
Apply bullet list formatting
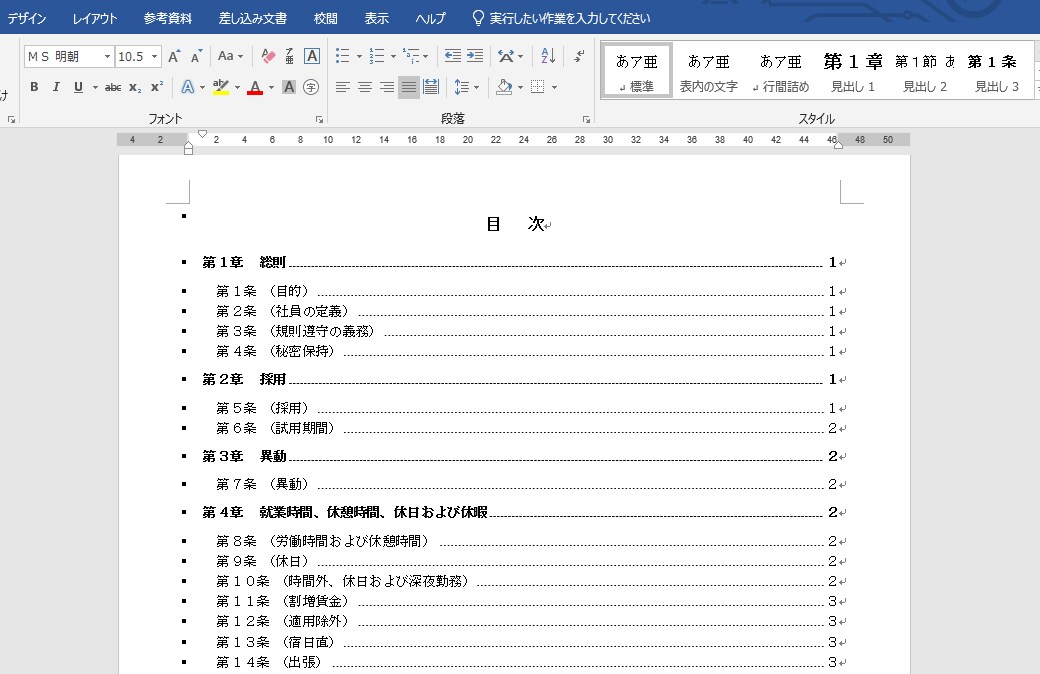click(x=342, y=56)
